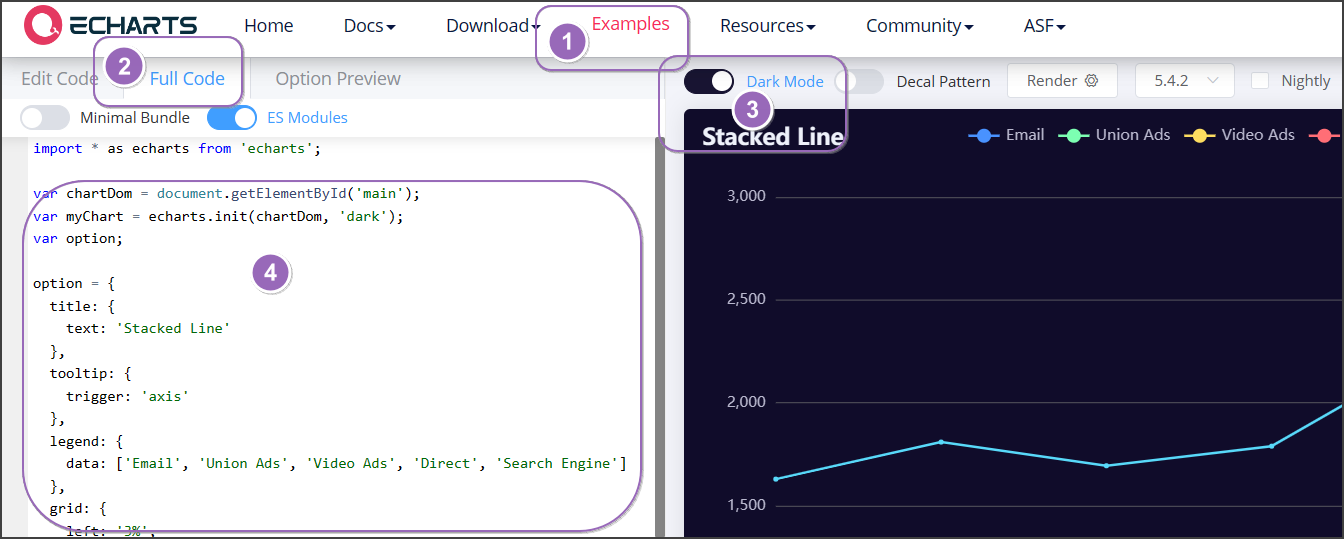
Task: Click the 'option = {' code line
Action: [74, 283]
